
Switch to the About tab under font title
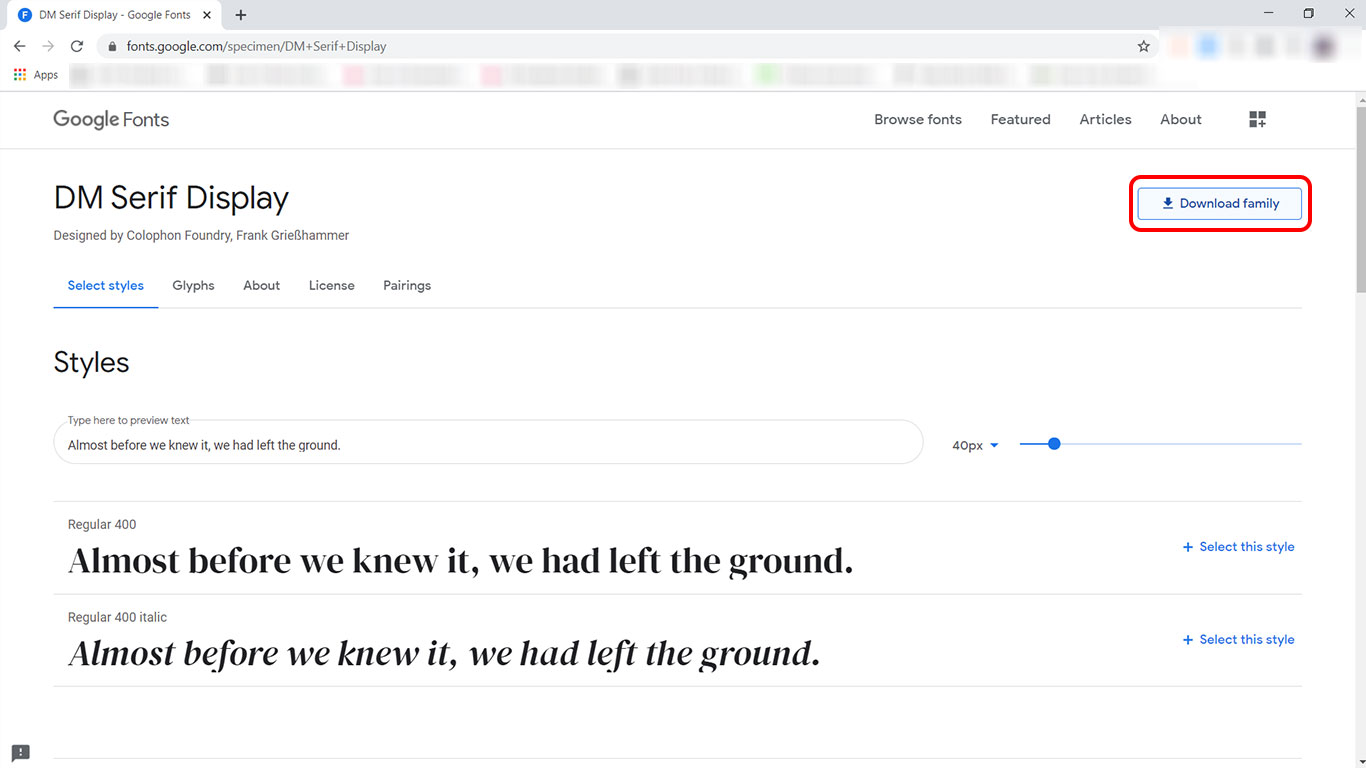(262, 285)
